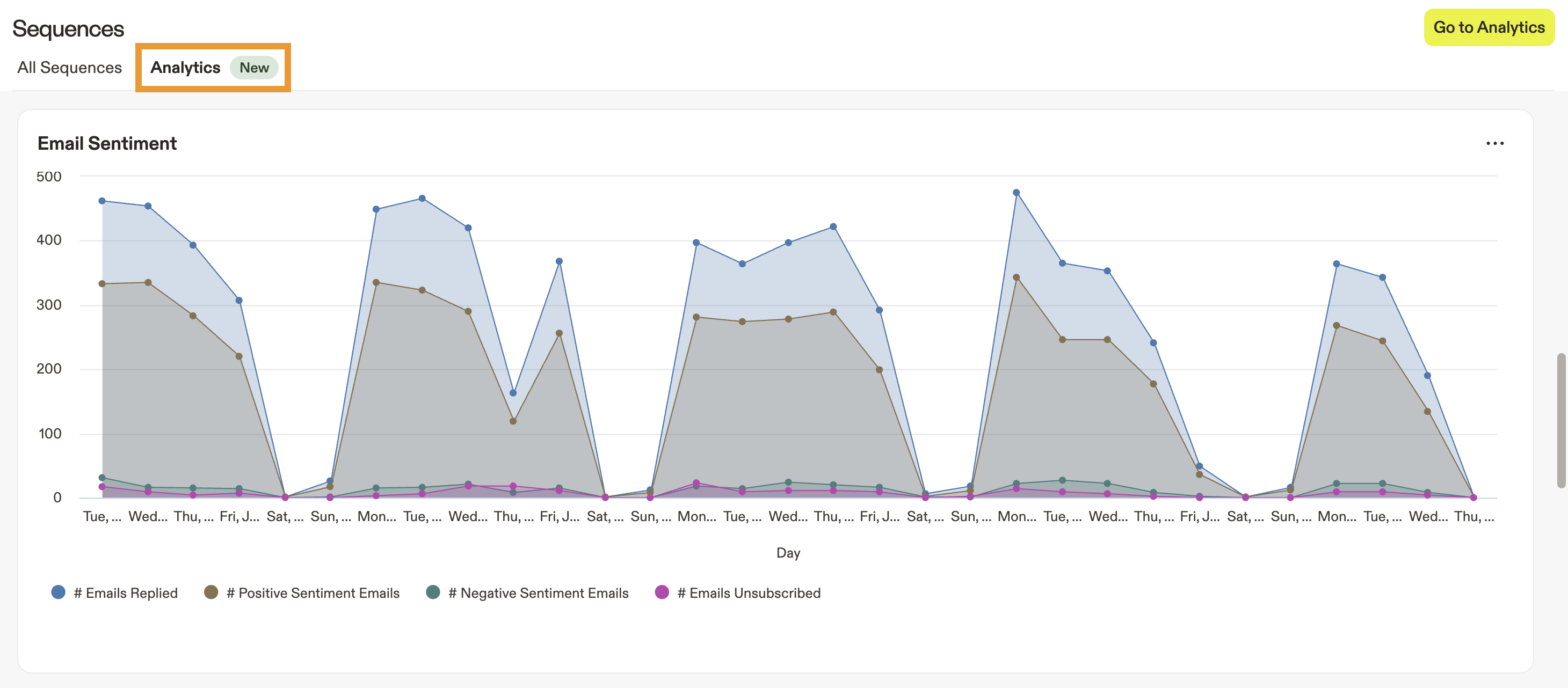Screen dimensions: 1568x688
Task: Toggle the # Positive Sentiment Emails series label
Action: [x=313, y=593]
